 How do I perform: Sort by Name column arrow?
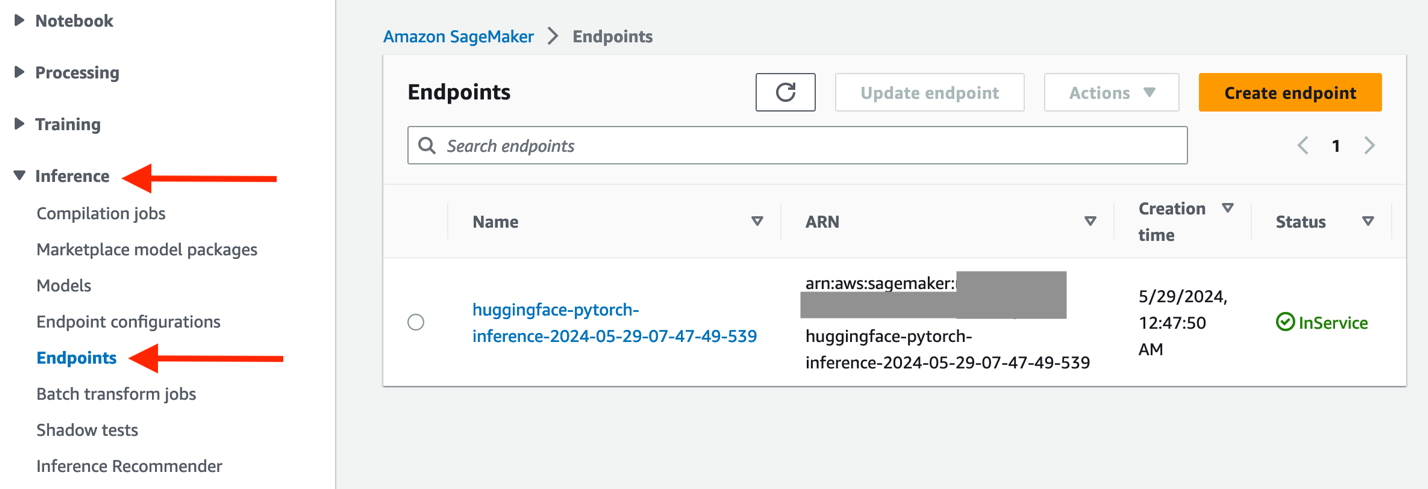[x=757, y=221]
